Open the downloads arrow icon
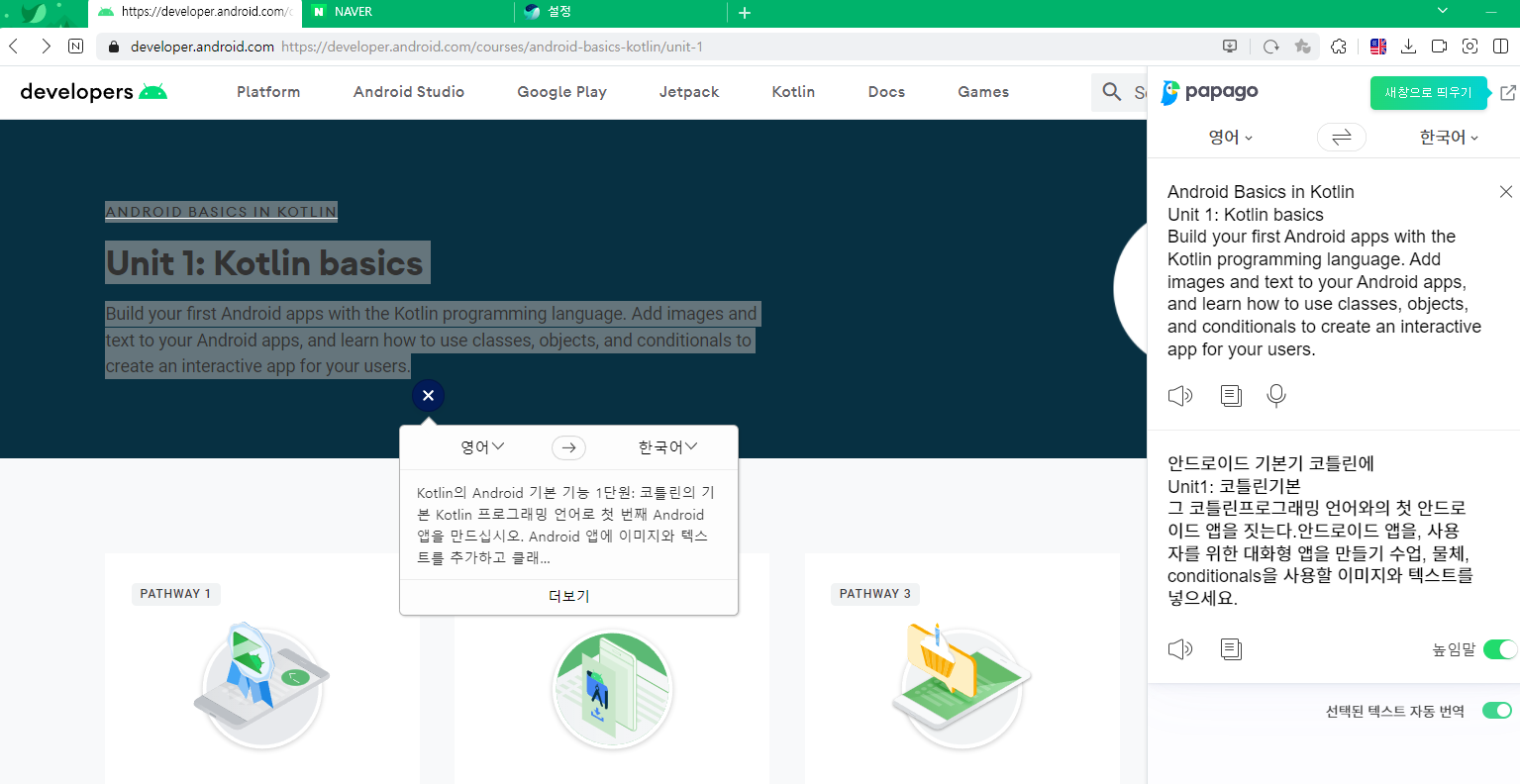This screenshot has height=784, width=1520. pyautogui.click(x=1409, y=47)
